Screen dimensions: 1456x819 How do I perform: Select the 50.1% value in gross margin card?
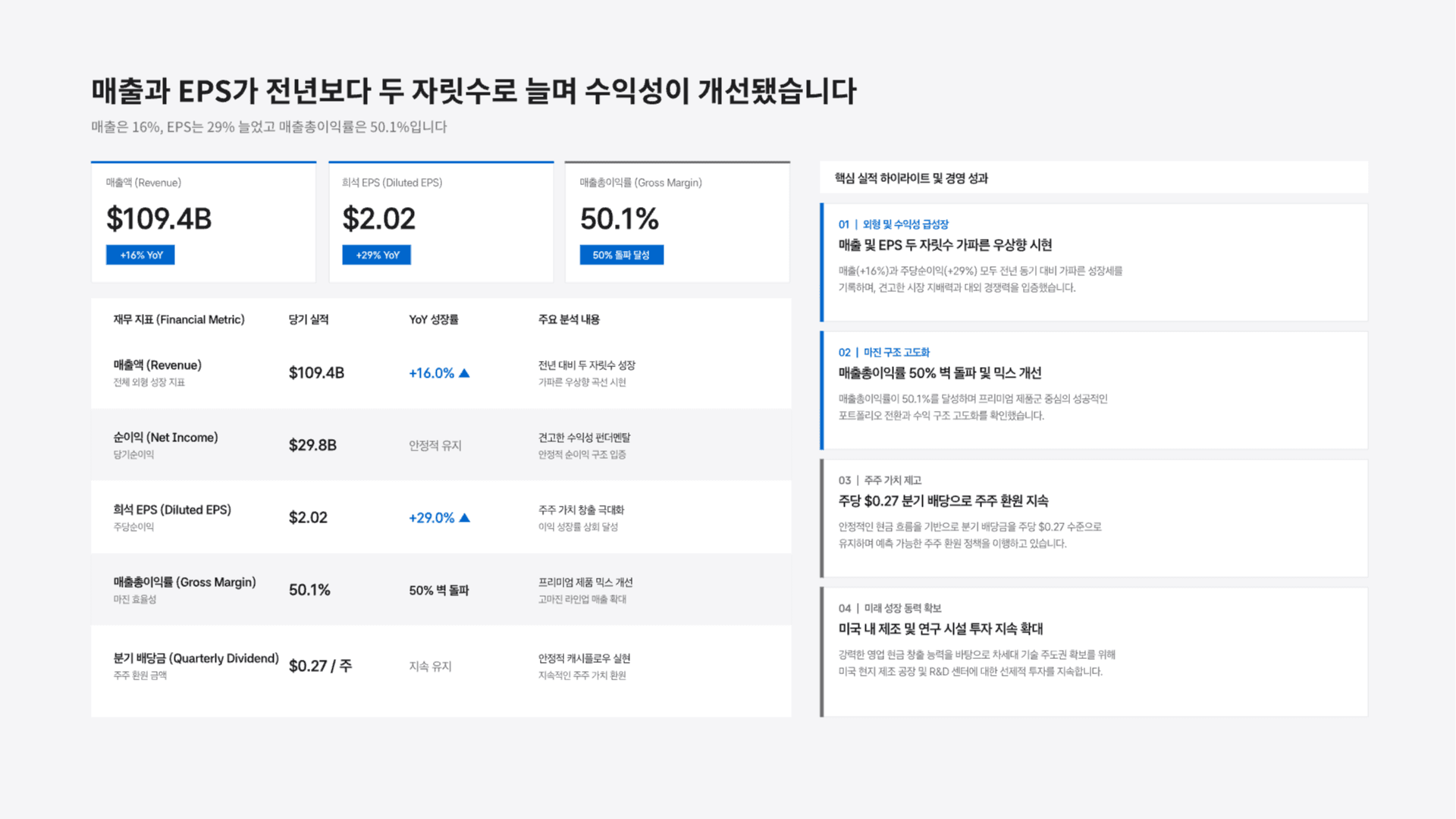click(620, 219)
